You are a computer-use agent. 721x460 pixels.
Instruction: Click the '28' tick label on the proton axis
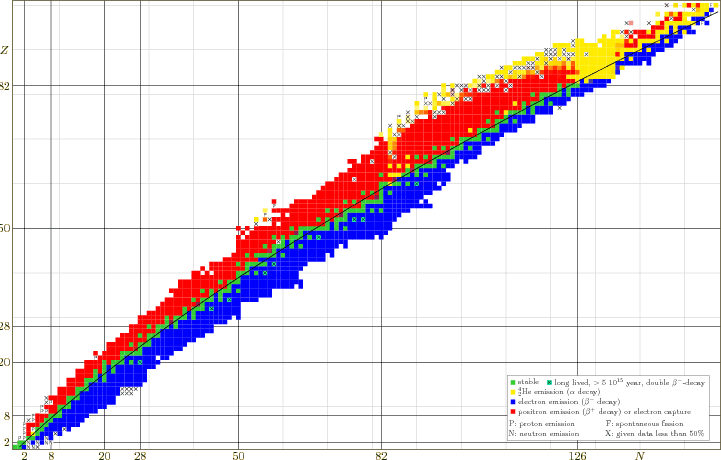[x=5, y=327]
